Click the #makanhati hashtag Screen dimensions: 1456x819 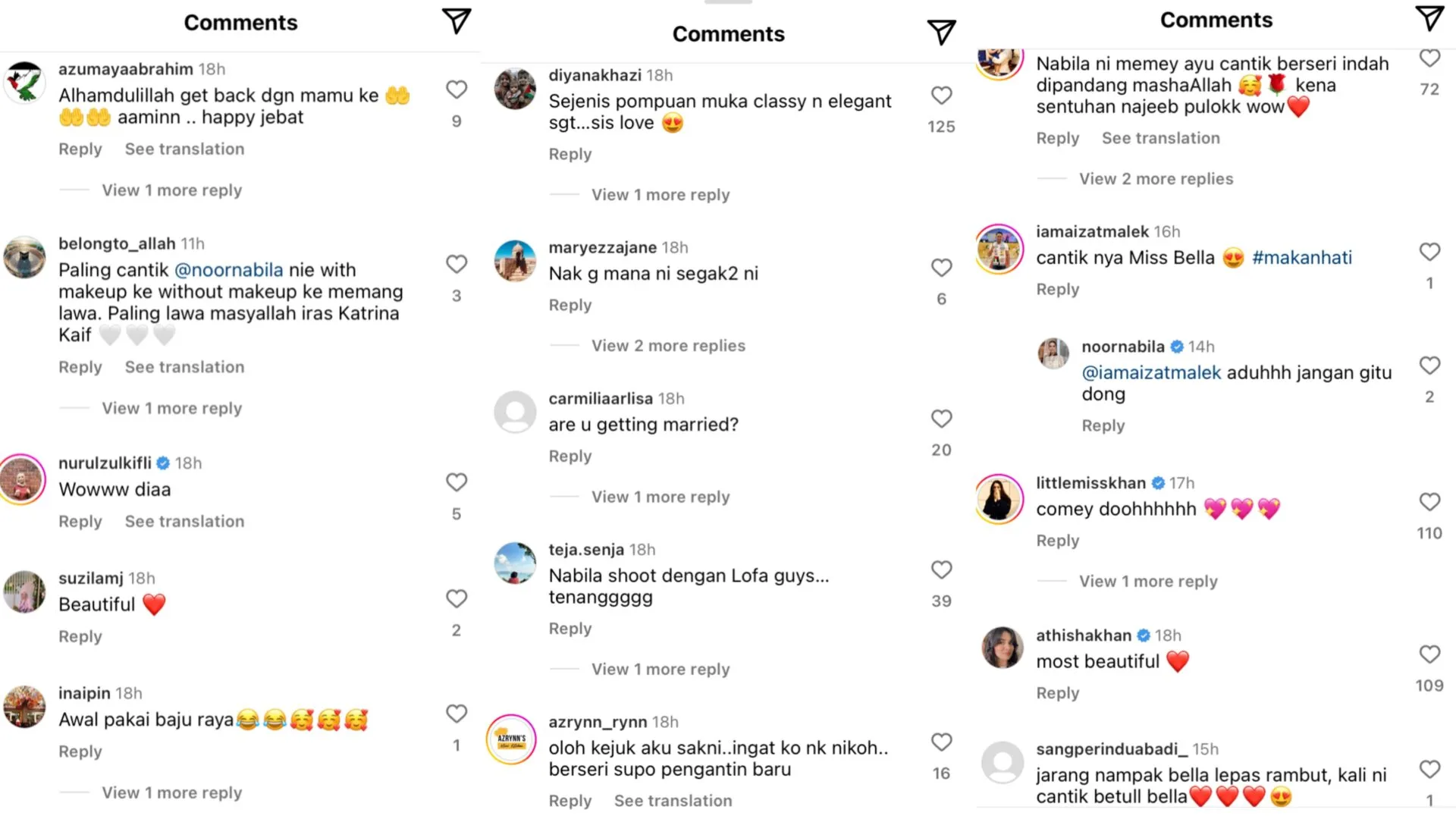point(1302,258)
